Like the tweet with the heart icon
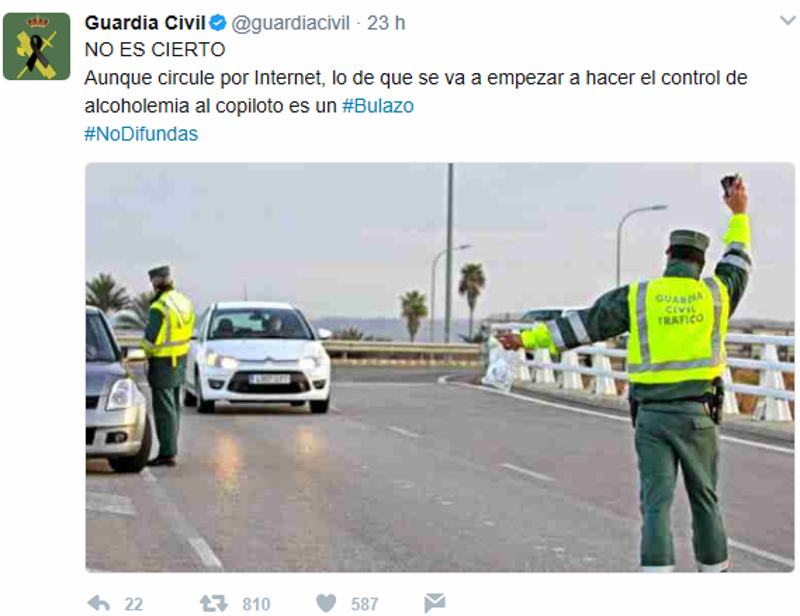Image resolution: width=800 pixels, height=616 pixels. click(326, 604)
